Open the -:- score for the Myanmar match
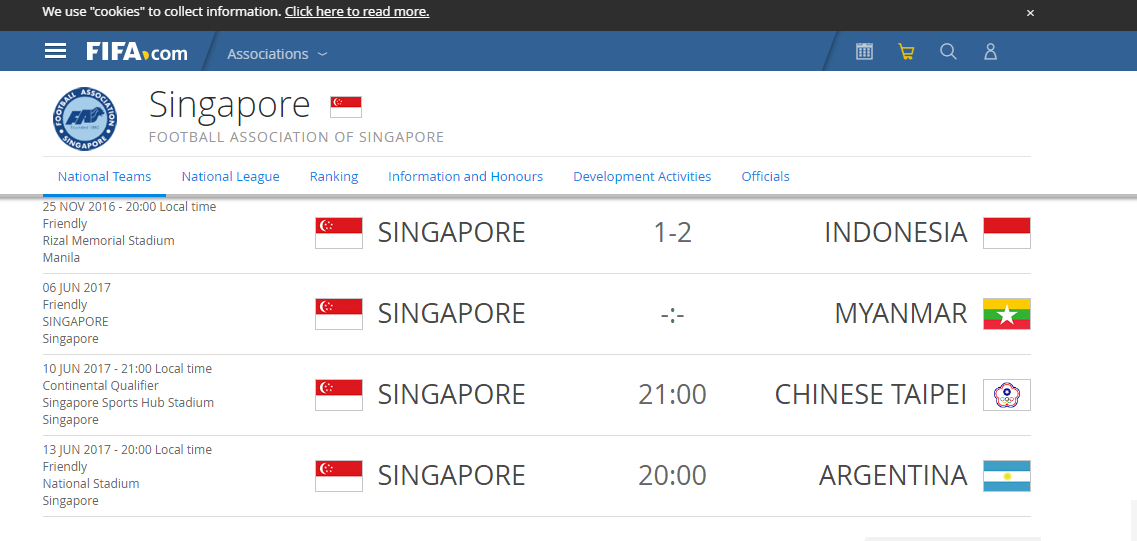Viewport: 1137px width, 541px height. coord(672,315)
